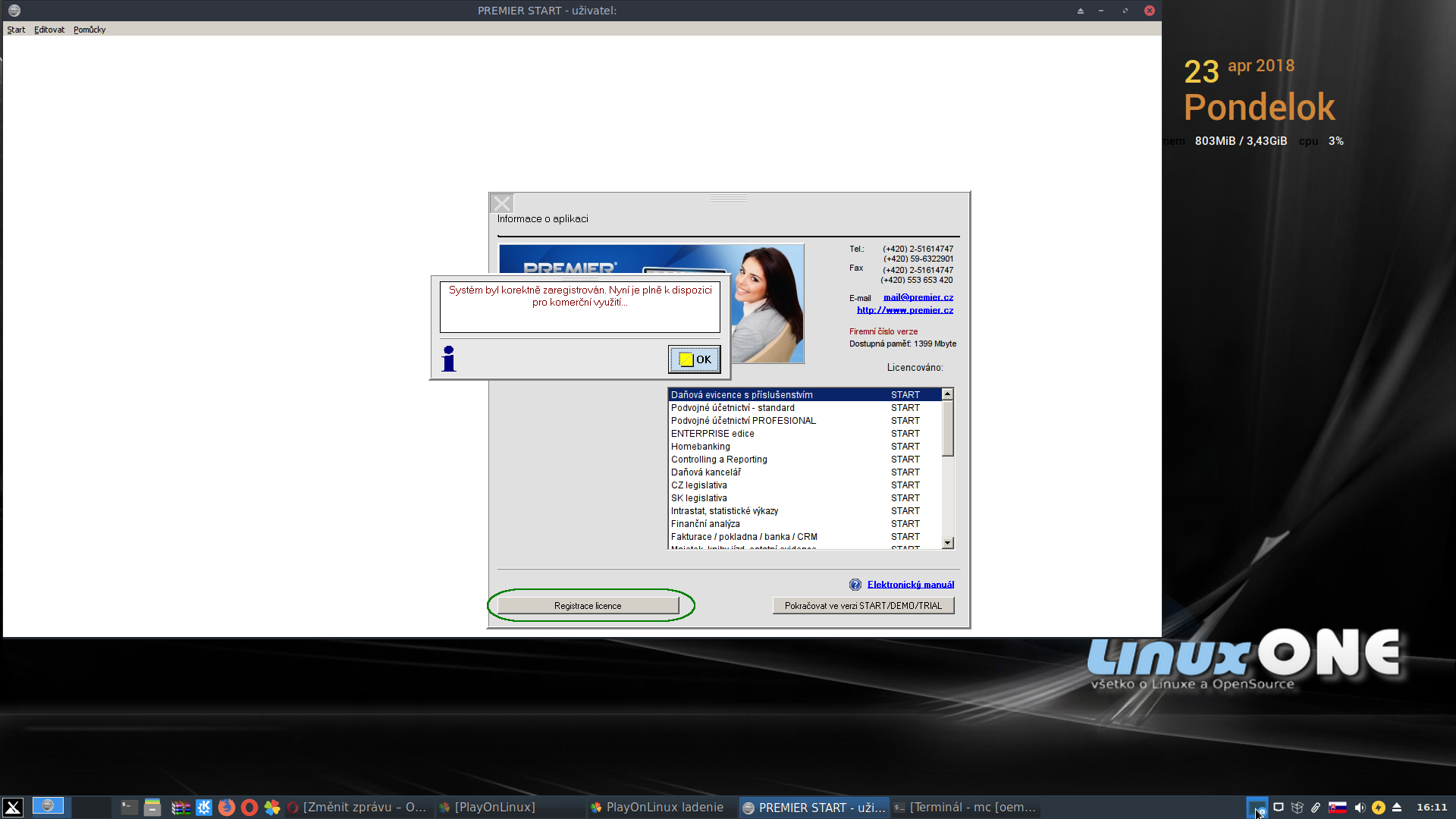1456x819 pixels.
Task: Click the PREMIER START window titlebar app icon
Action: pos(14,11)
